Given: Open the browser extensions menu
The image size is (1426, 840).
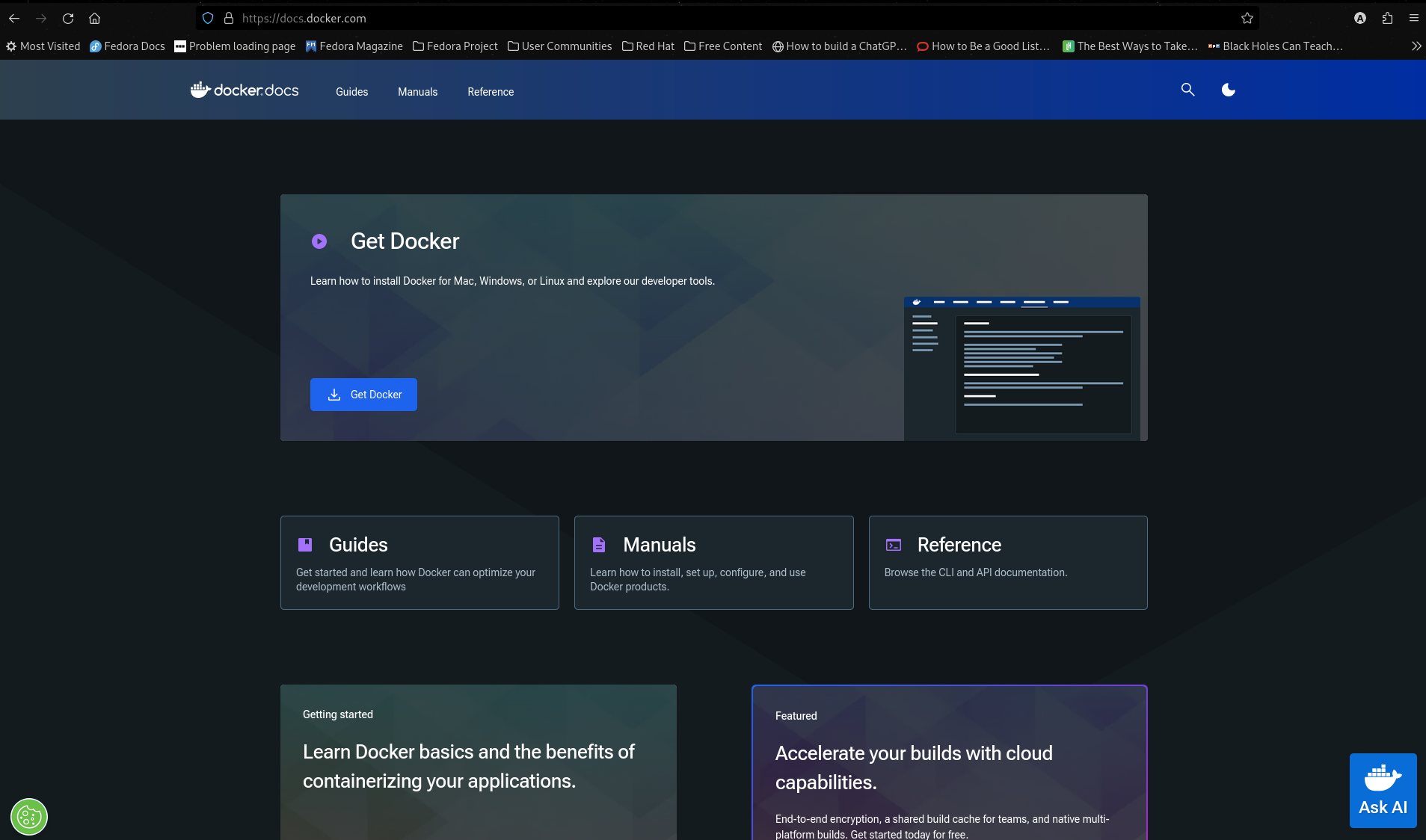Looking at the screenshot, I should pos(1387,18).
